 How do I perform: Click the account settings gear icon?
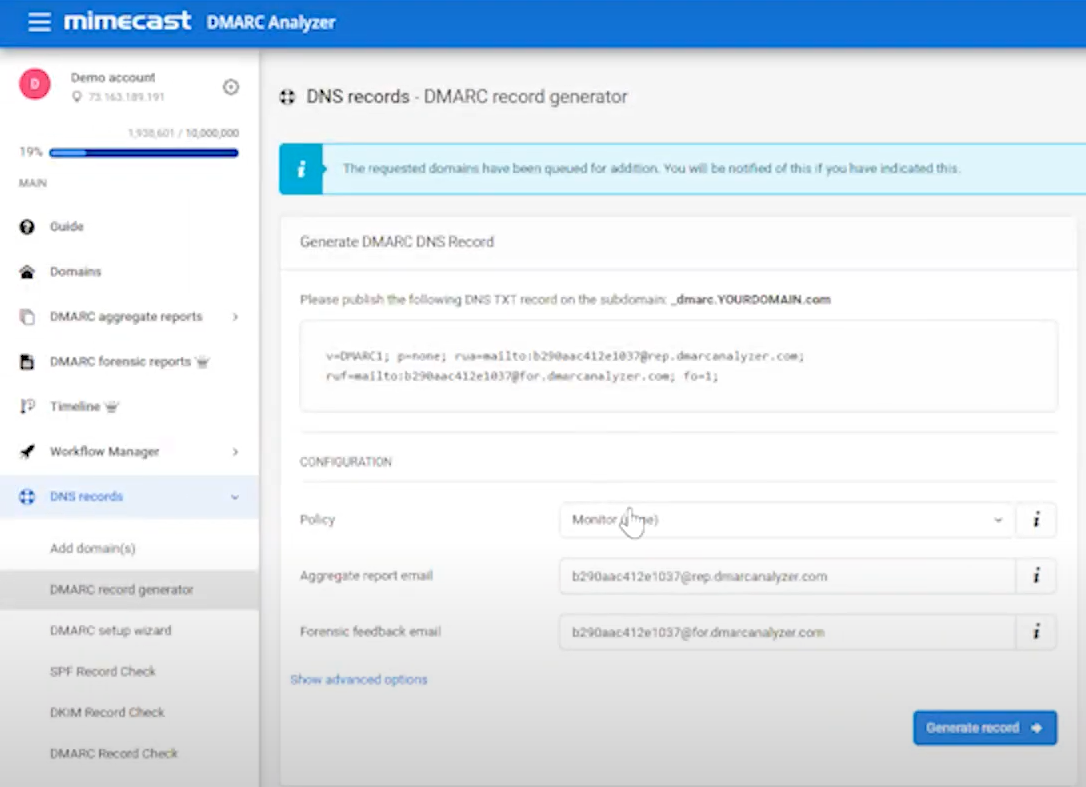231,87
